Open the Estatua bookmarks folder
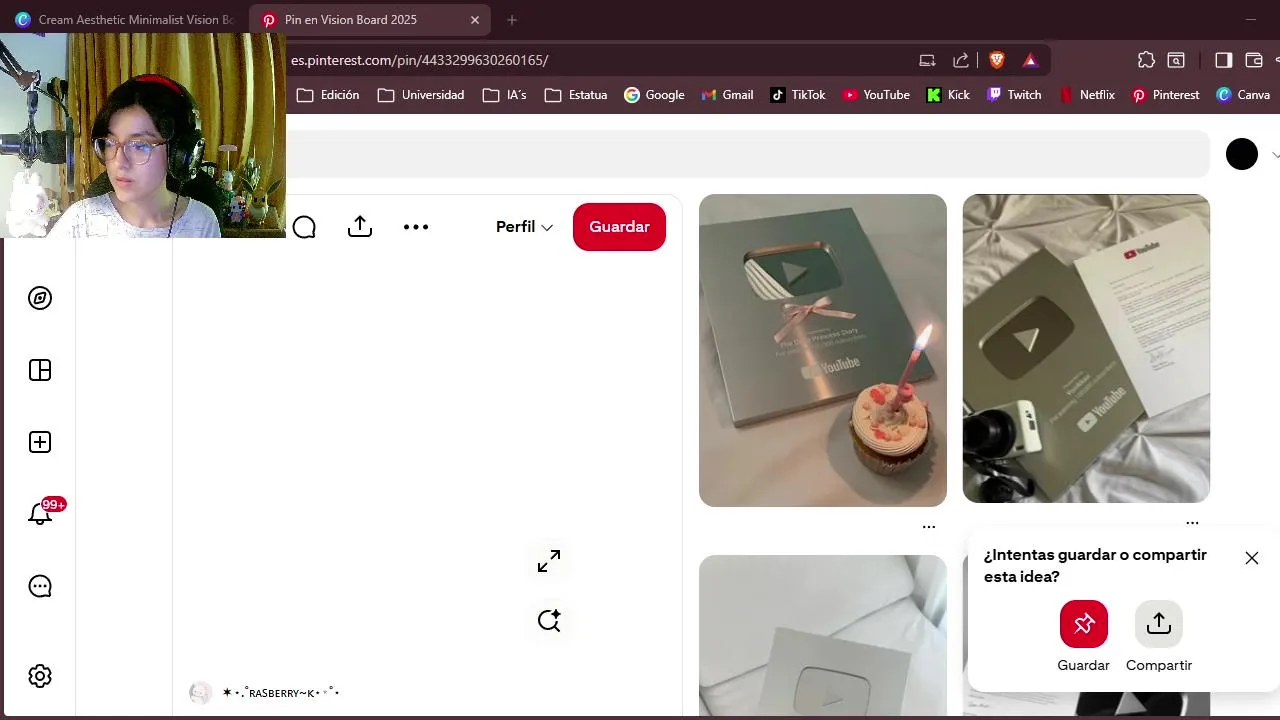Screen dimensions: 1280x720 pyautogui.click(x=576, y=95)
